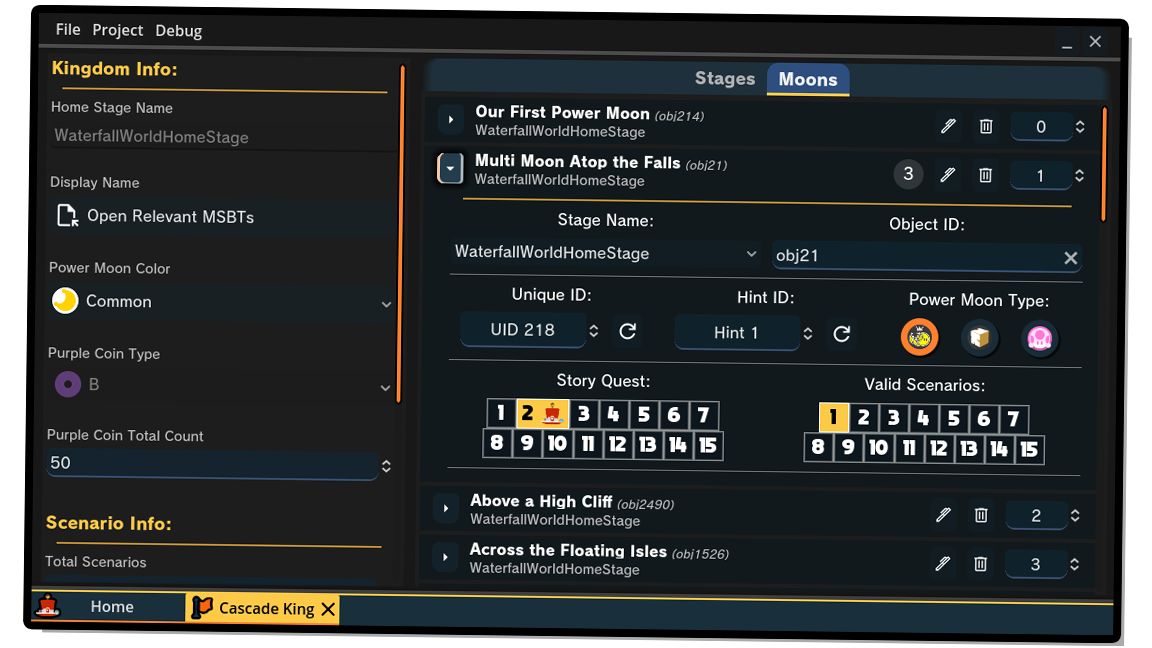Delete the Across the Floating Isles moon
1152x648 pixels.
[x=980, y=564]
